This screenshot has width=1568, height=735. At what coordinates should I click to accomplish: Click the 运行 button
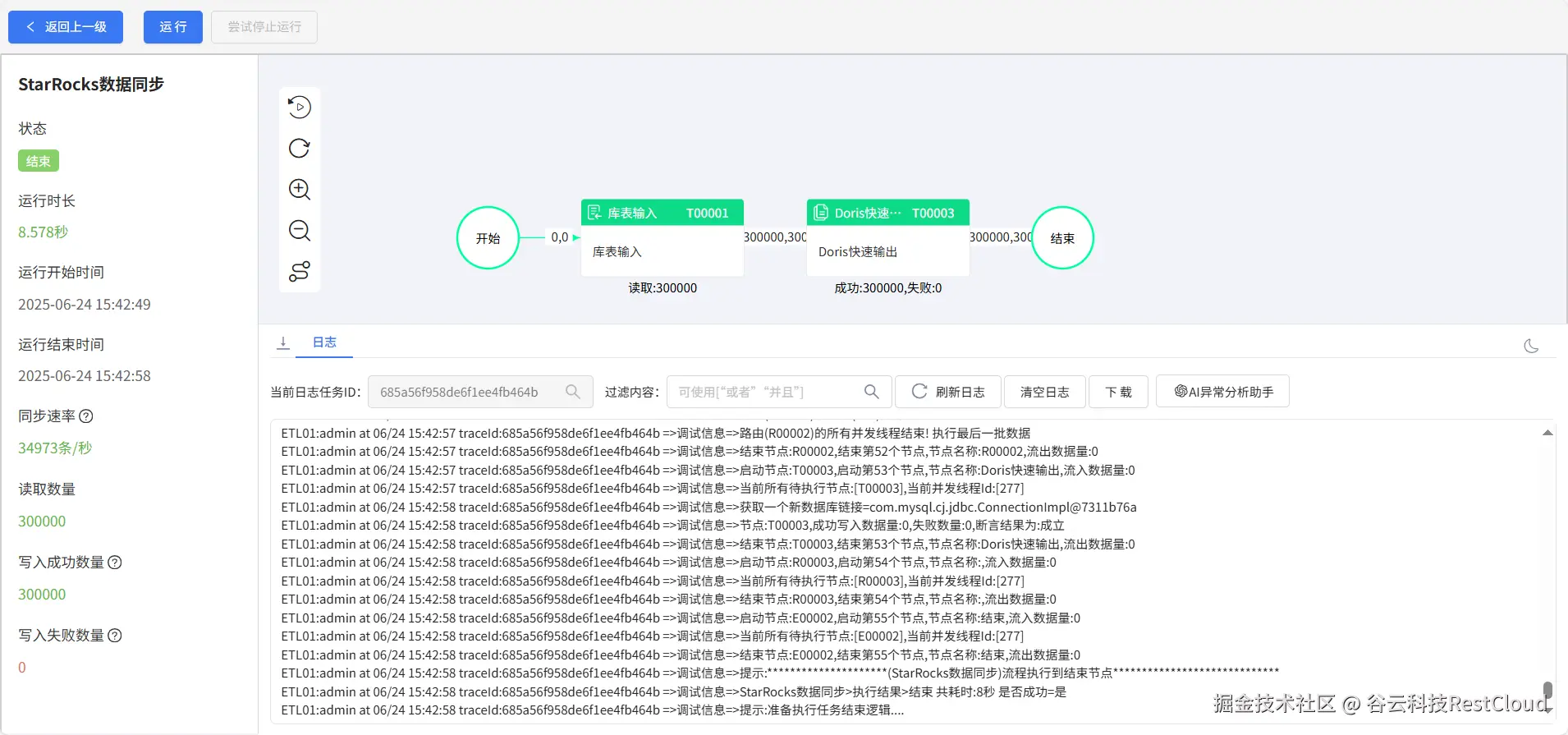point(173,27)
